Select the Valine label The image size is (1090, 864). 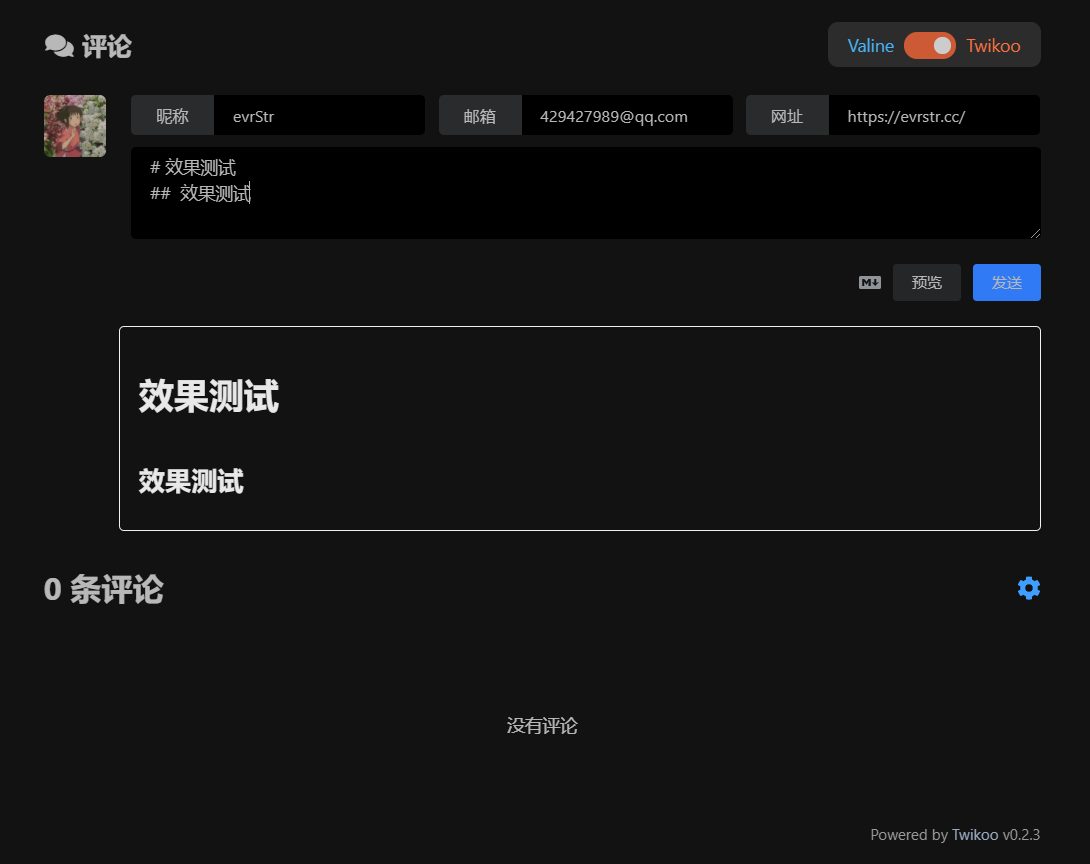tap(870, 46)
